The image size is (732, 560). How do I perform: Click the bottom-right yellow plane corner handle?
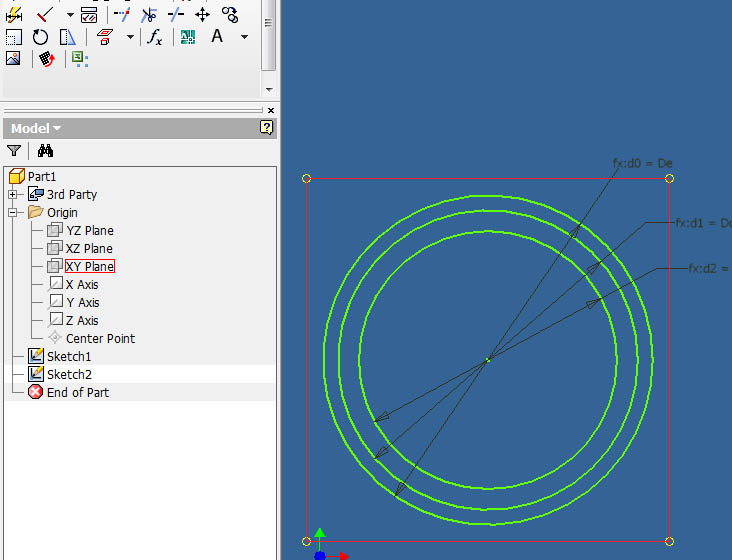(669, 541)
